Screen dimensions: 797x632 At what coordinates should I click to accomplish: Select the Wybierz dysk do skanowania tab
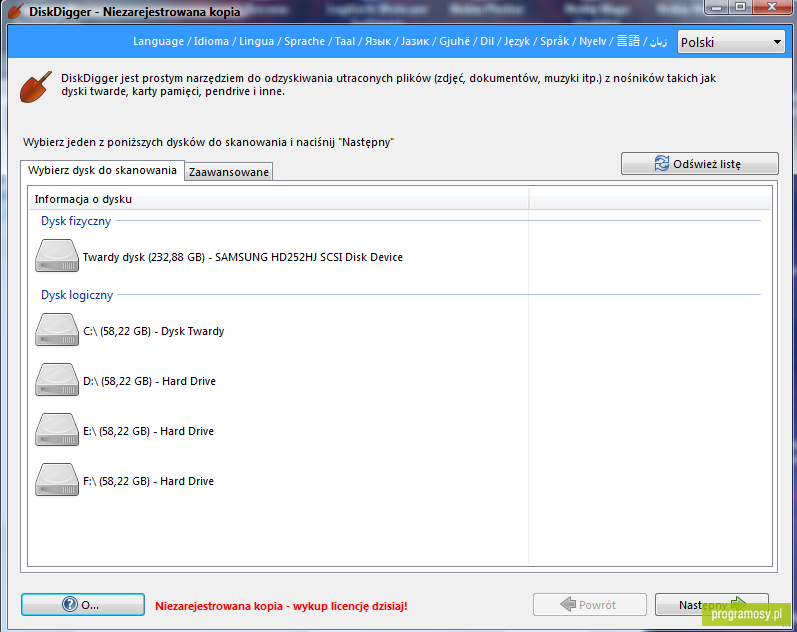point(102,170)
